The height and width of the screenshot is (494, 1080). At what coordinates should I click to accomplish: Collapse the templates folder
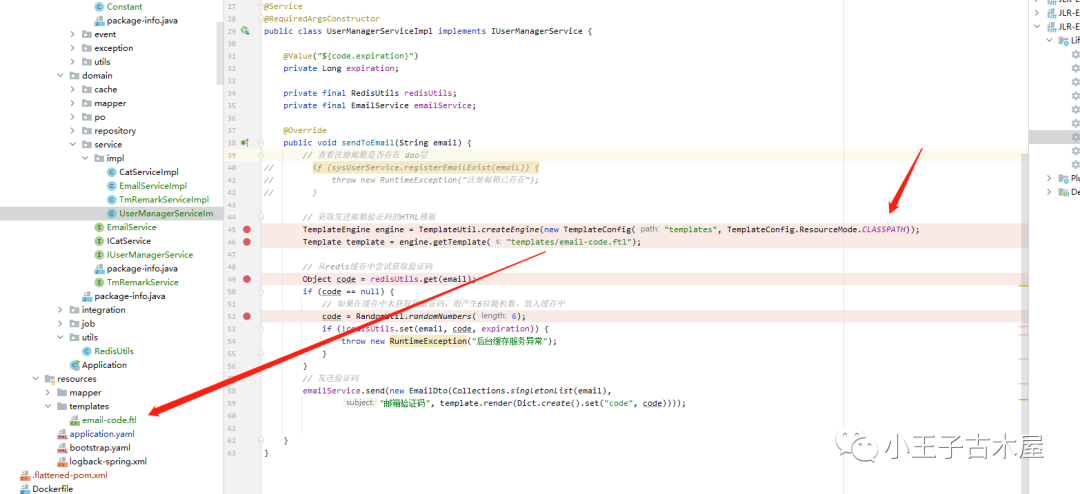point(48,407)
